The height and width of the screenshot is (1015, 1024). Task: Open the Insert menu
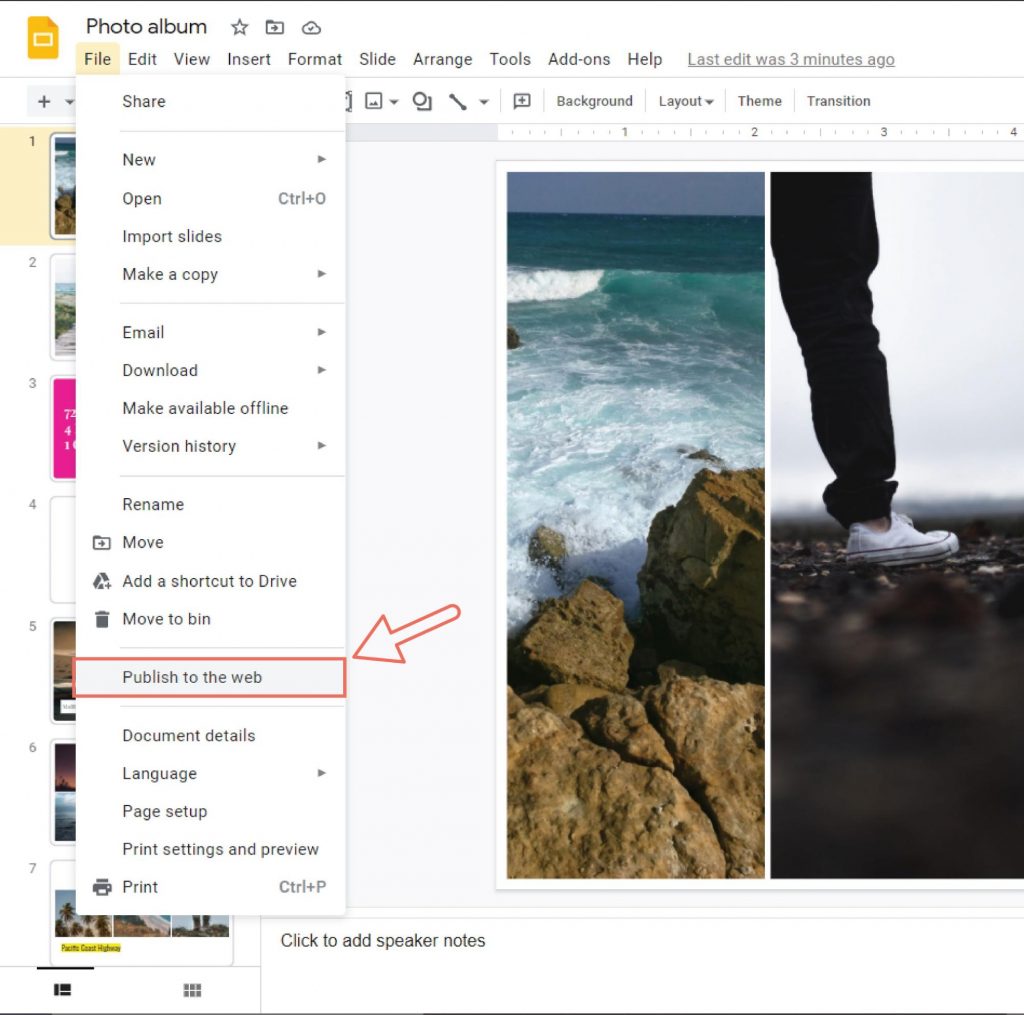(249, 59)
